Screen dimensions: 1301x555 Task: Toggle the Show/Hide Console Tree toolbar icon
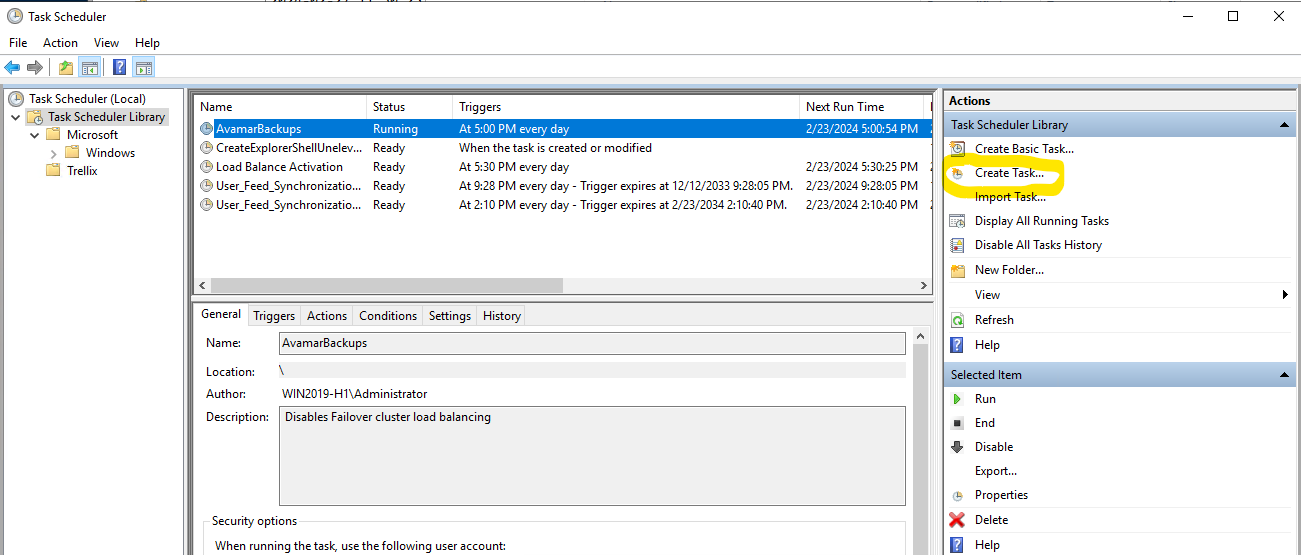click(89, 68)
